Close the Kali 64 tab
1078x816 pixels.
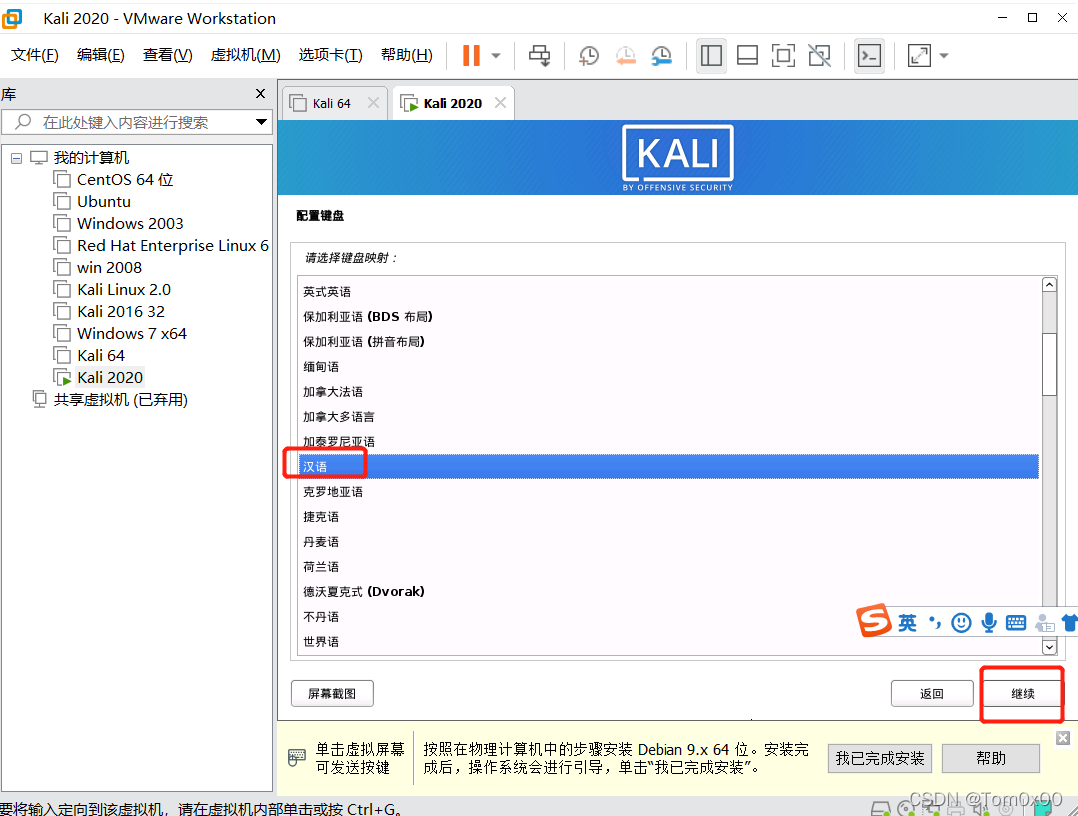coord(373,102)
